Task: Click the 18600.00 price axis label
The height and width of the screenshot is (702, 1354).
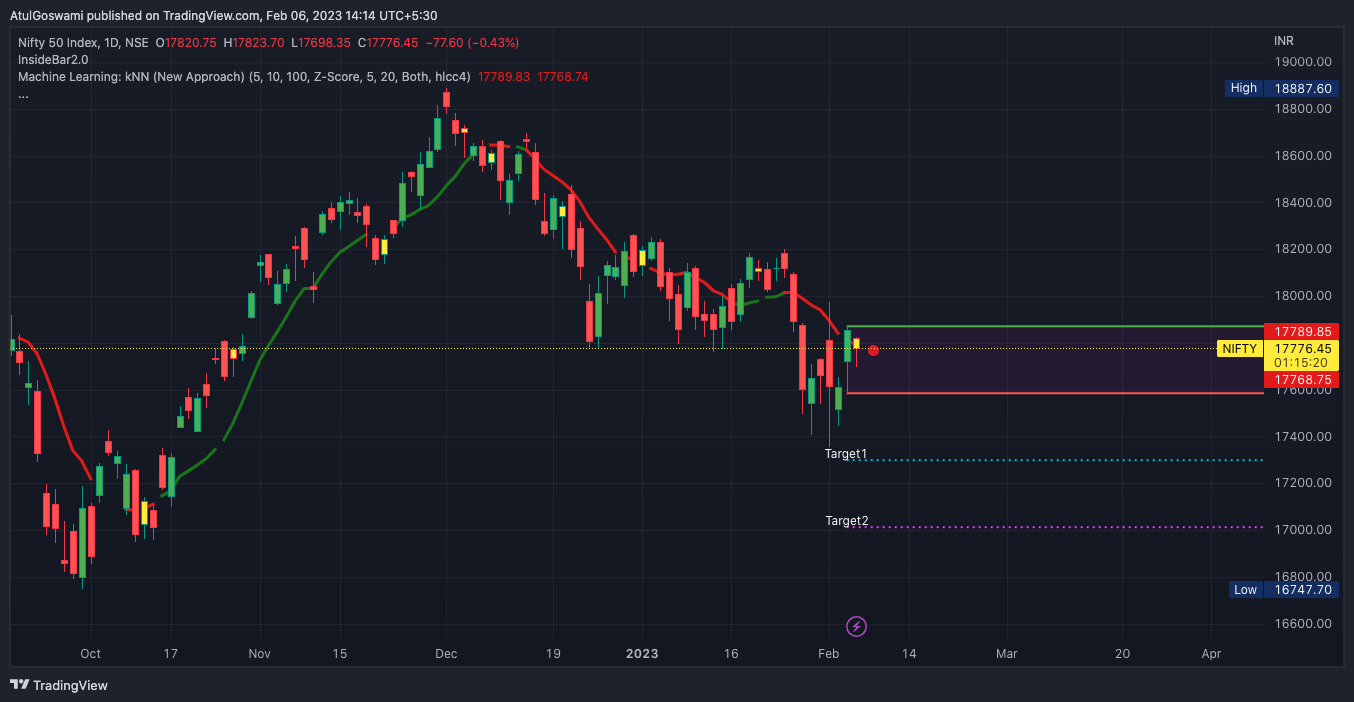Action: pyautogui.click(x=1303, y=156)
